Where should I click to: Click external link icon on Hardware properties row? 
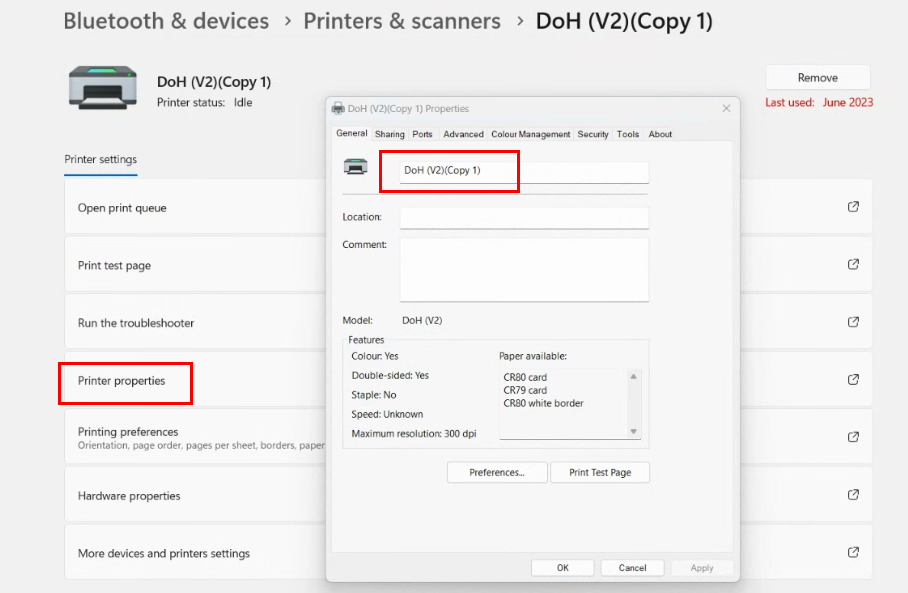[x=853, y=495]
